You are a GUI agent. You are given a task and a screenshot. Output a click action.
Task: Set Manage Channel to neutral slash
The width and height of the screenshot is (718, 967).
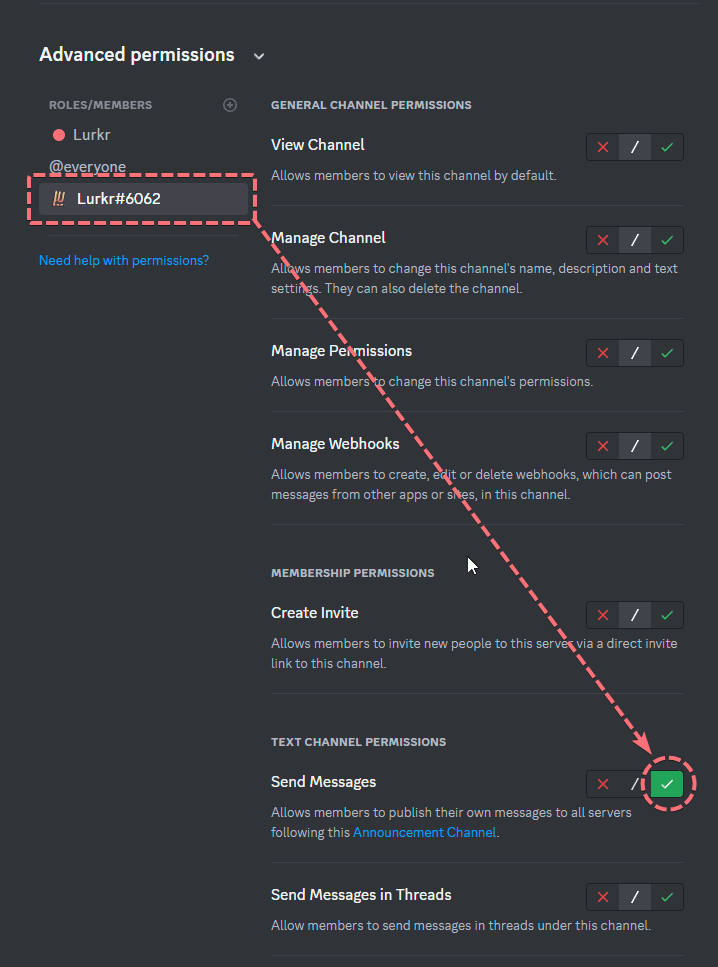[635, 241]
